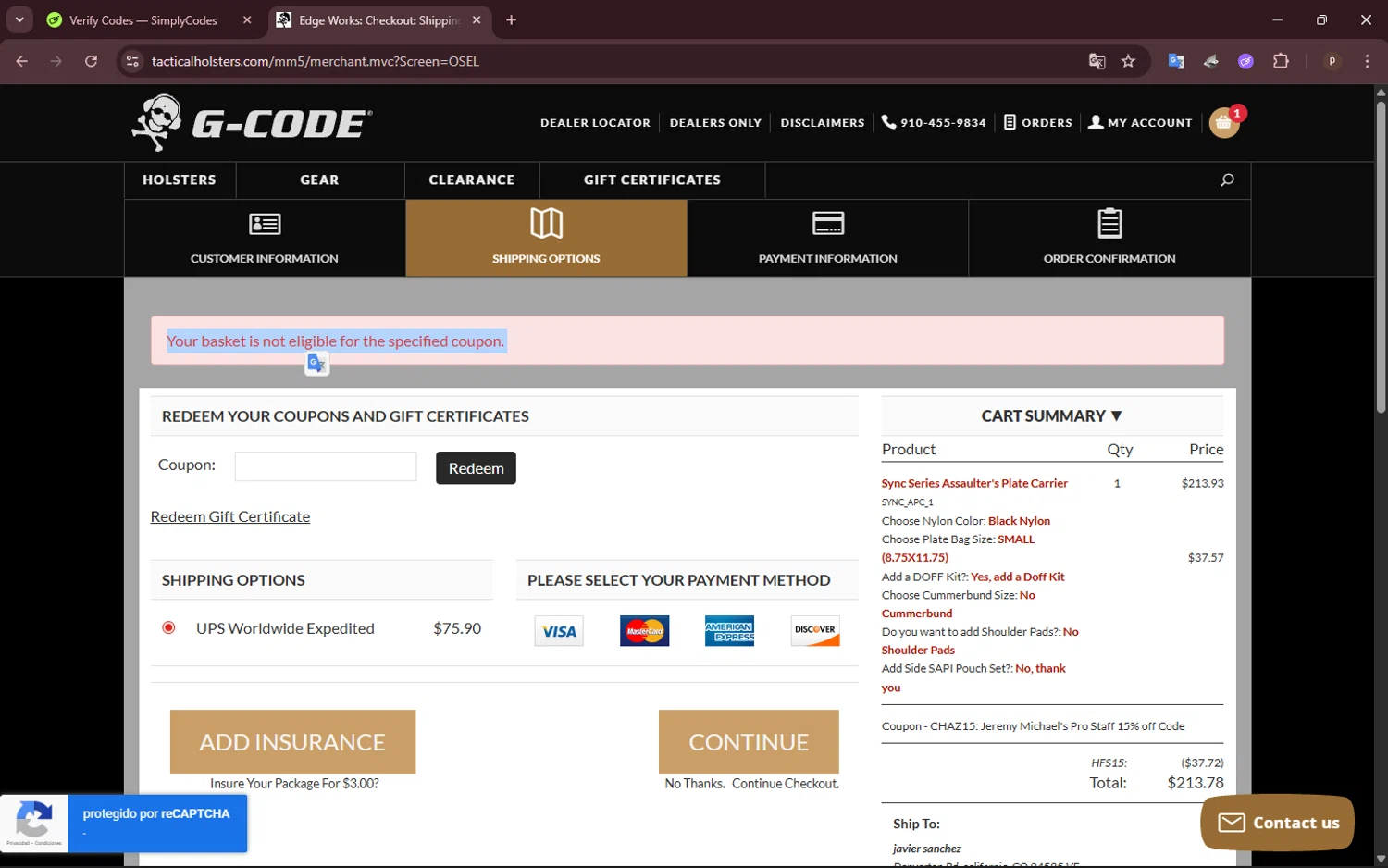This screenshot has width=1388, height=868.
Task: Click the site information icon in address bar
Action: (x=132, y=61)
